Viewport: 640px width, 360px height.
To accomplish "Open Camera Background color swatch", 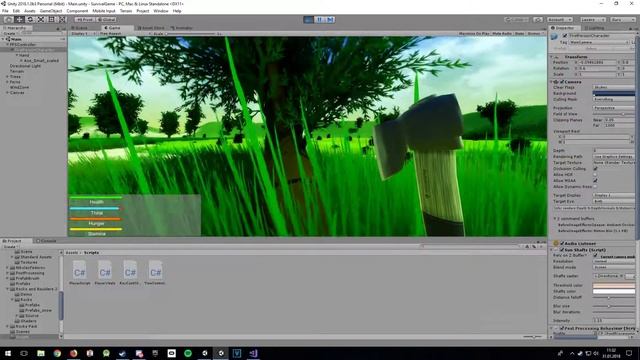I will (x=614, y=93).
